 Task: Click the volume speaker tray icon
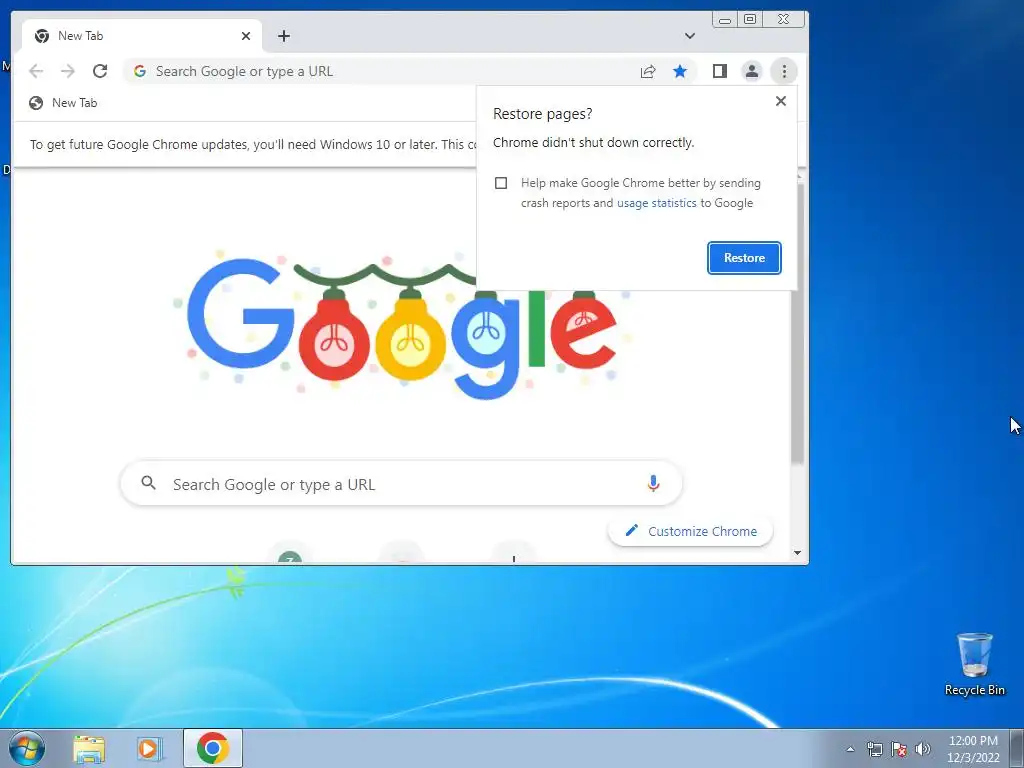pyautogui.click(x=923, y=749)
